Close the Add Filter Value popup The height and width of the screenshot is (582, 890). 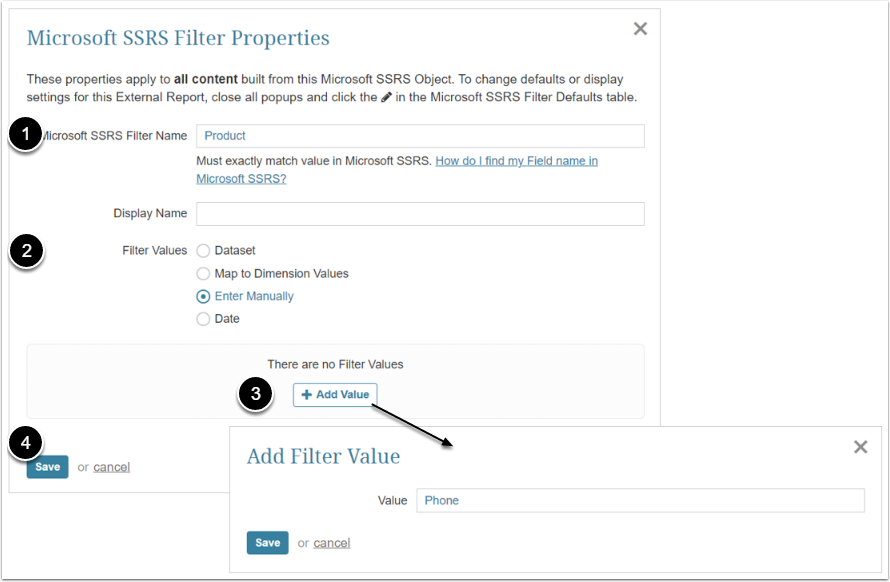click(x=860, y=447)
